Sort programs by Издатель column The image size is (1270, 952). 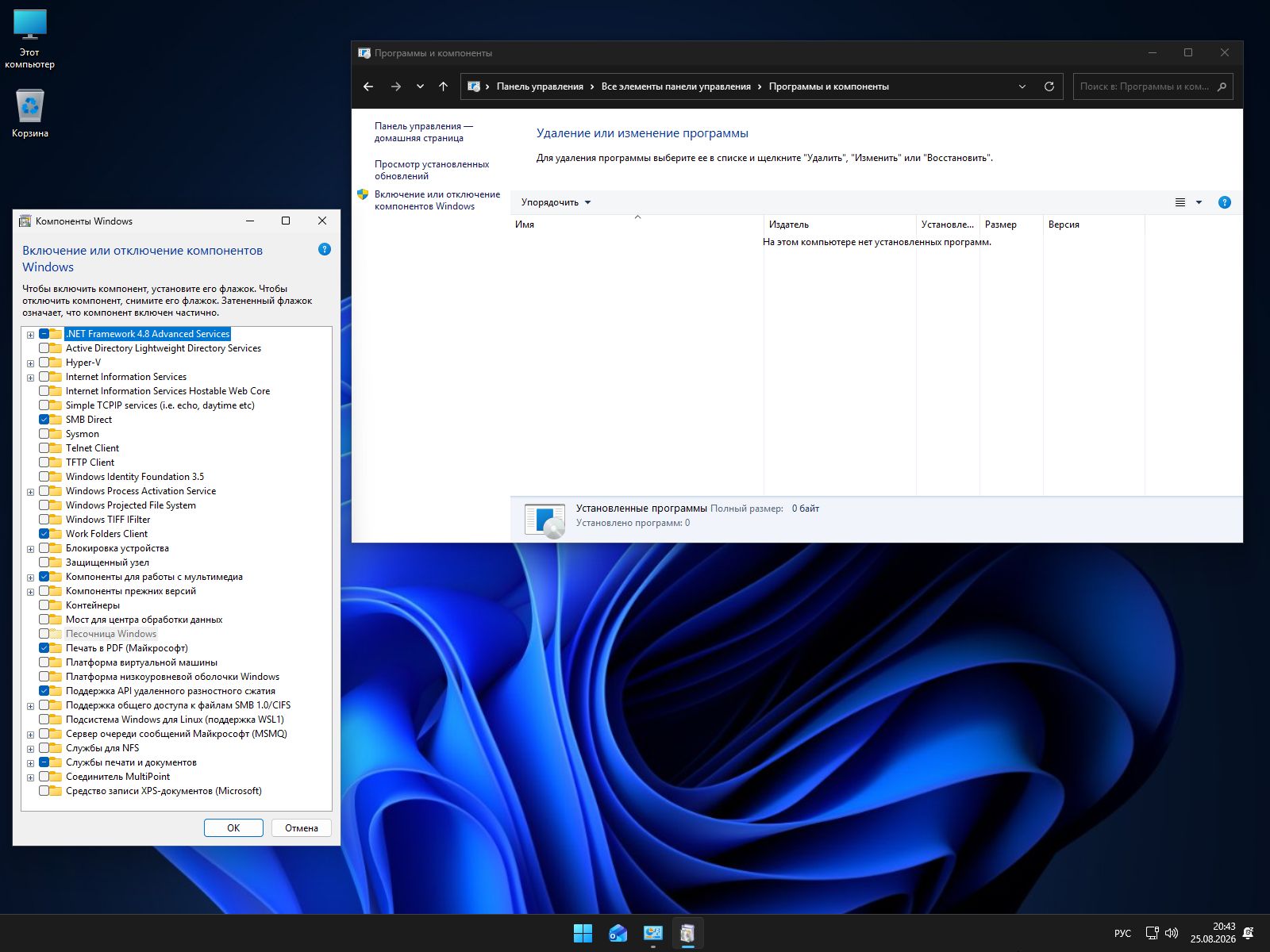tap(840, 225)
